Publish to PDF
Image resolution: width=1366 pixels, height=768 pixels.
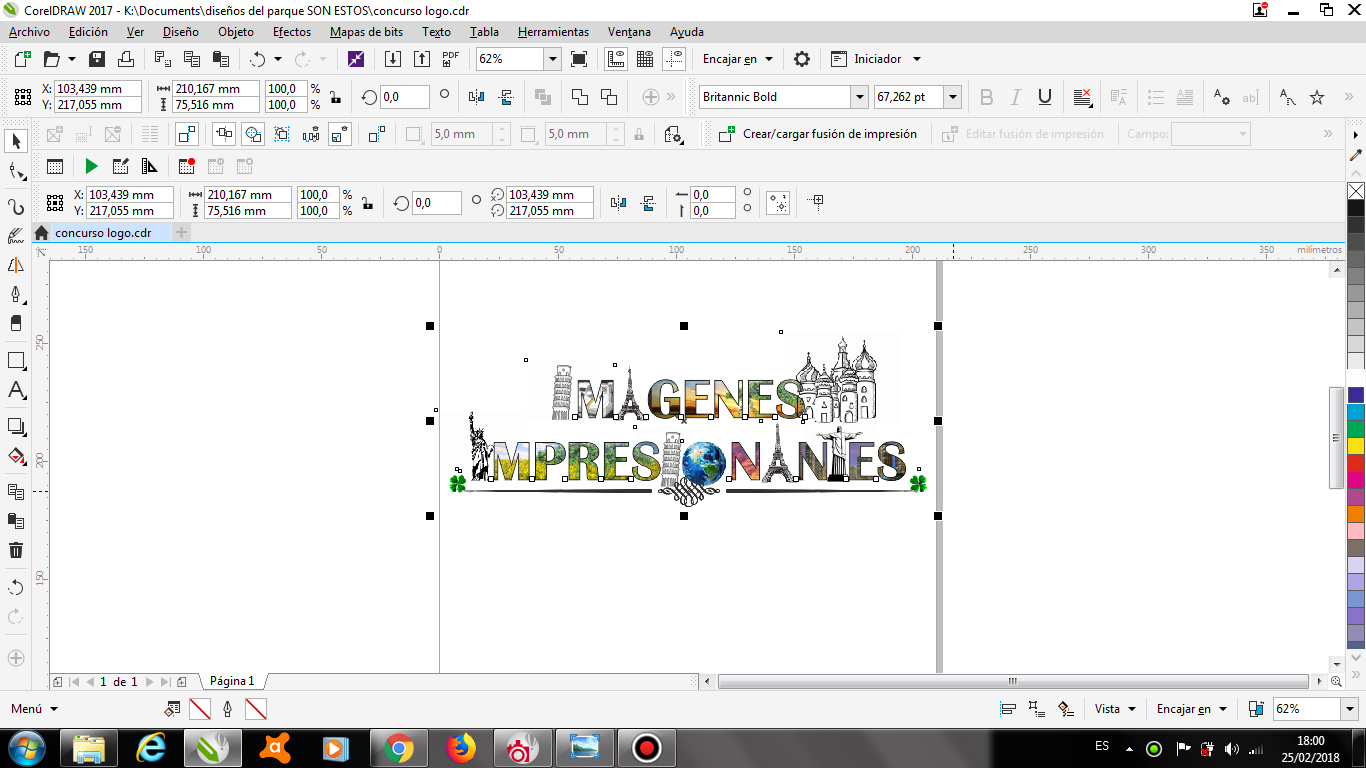[x=450, y=59]
